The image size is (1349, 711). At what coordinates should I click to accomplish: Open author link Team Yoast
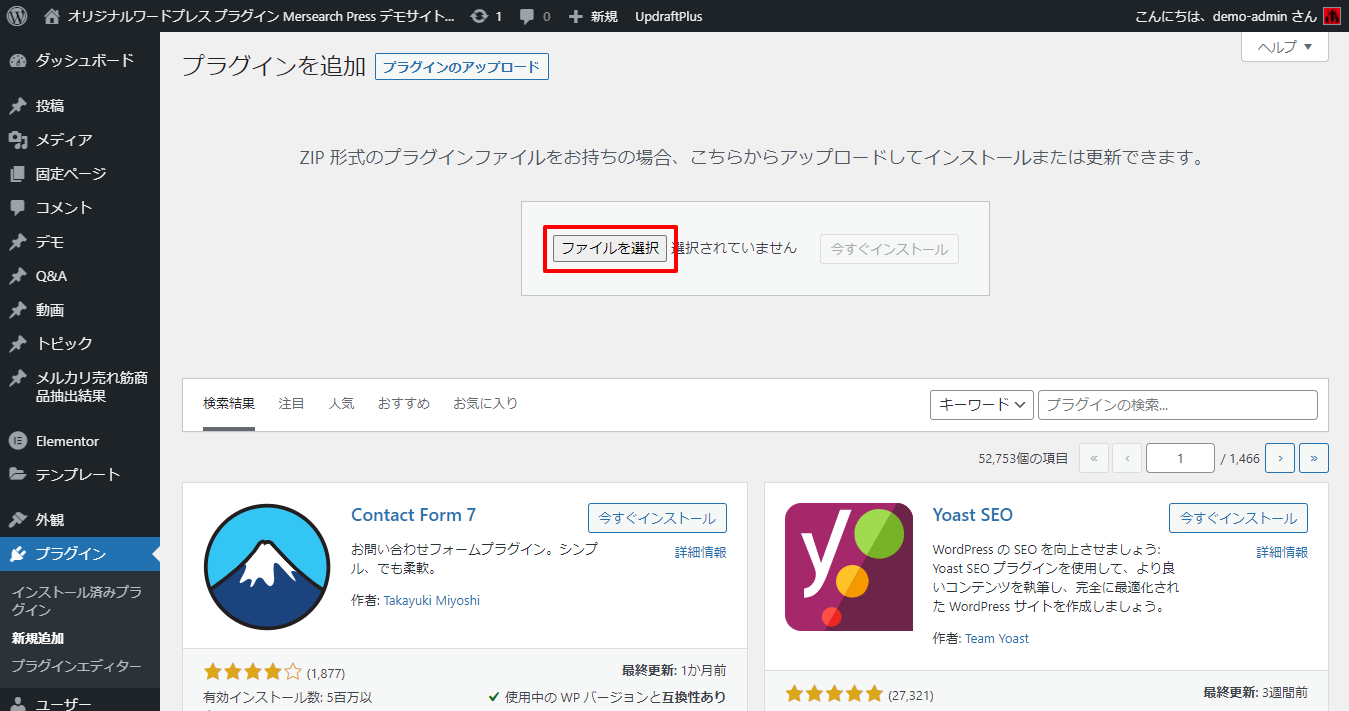(997, 638)
